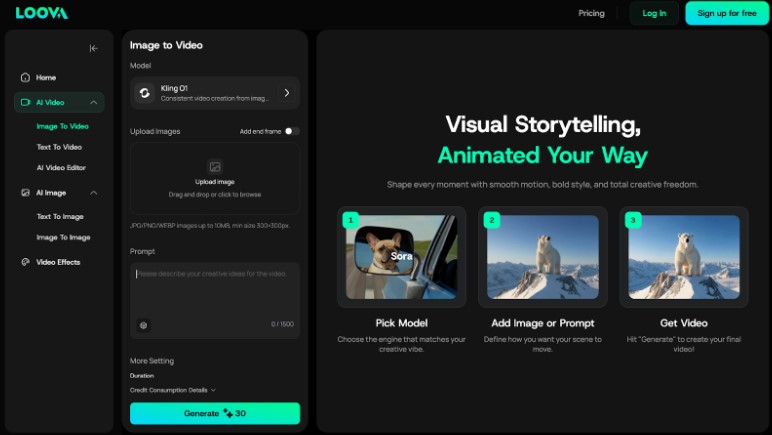Collapse the AI Video section chevron
This screenshot has height=435, width=772.
click(94, 102)
